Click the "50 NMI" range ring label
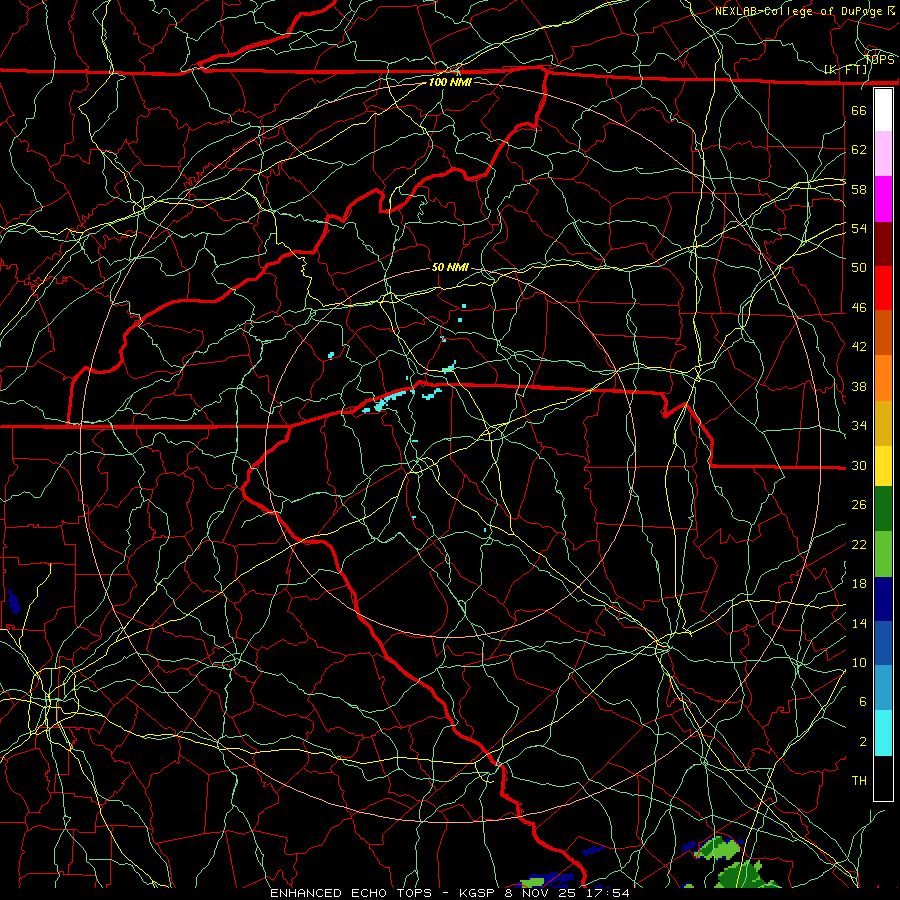The image size is (900, 900). (x=450, y=267)
